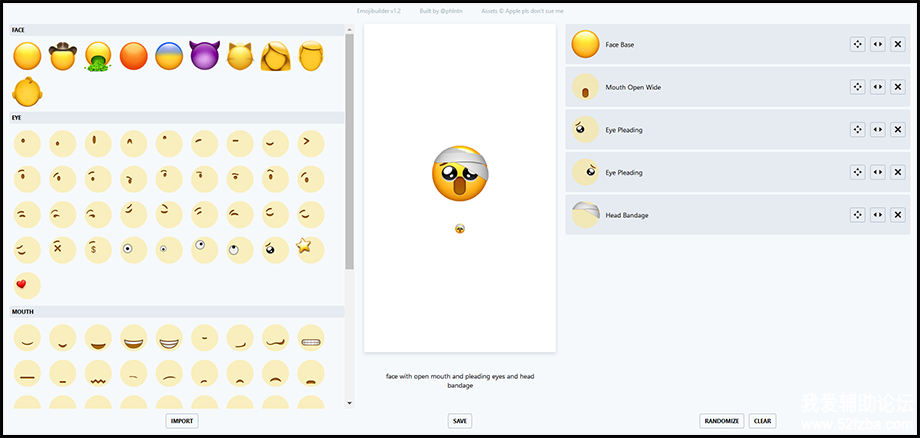The width and height of the screenshot is (920, 438).
Task: Select the plain yellow face base
Action: (x=27, y=56)
